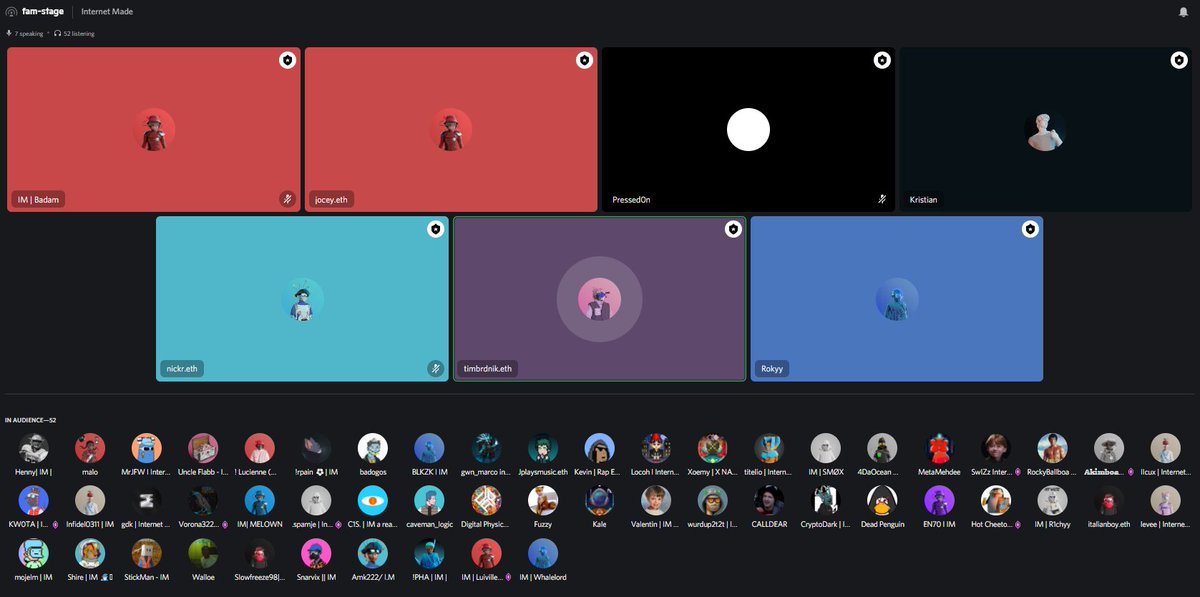Screen dimensions: 1200x597
Task: Click the 'IM | R1chyy' audience name
Action: click(1052, 523)
